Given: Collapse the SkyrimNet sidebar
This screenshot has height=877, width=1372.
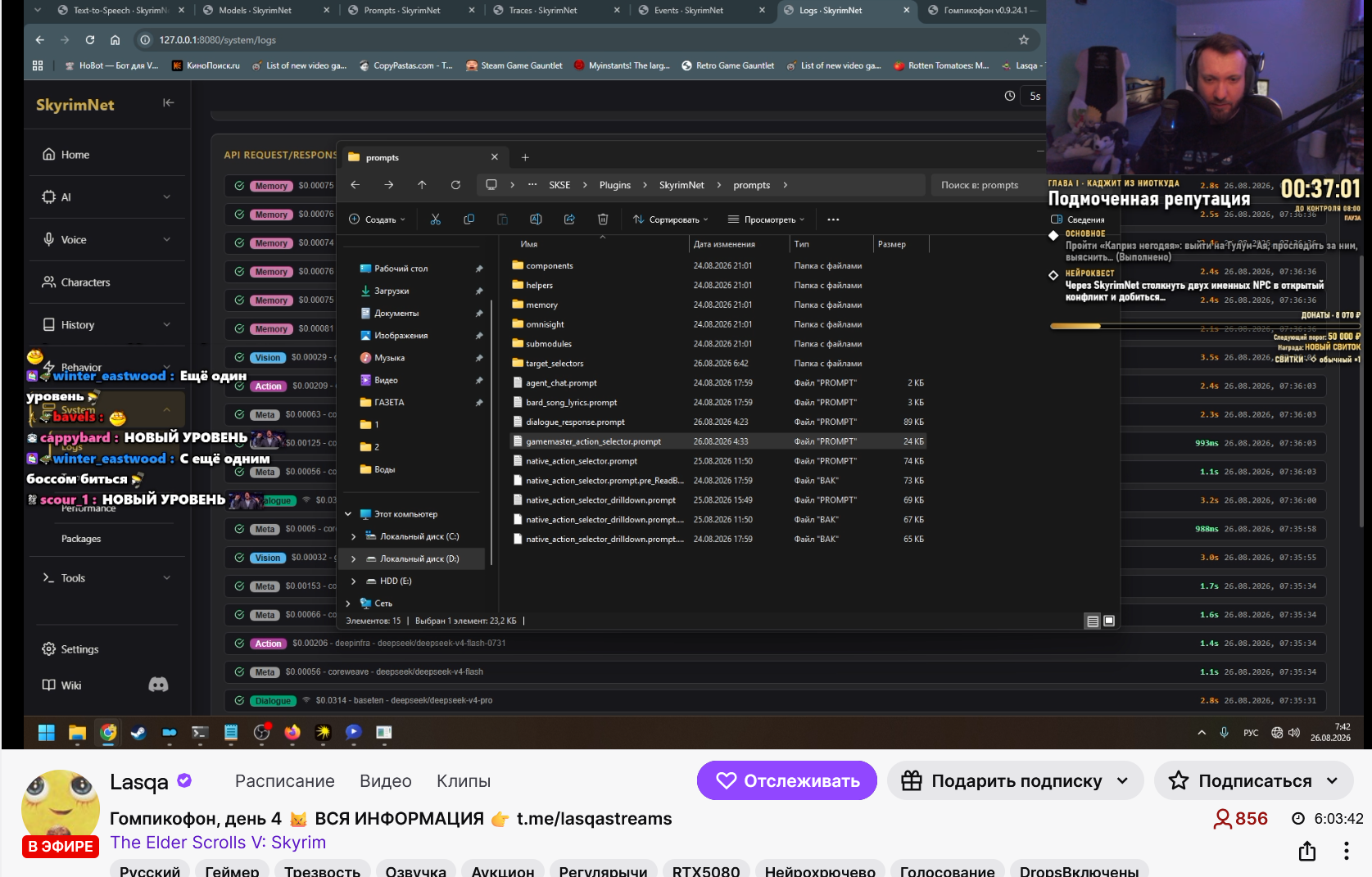Looking at the screenshot, I should click(168, 103).
